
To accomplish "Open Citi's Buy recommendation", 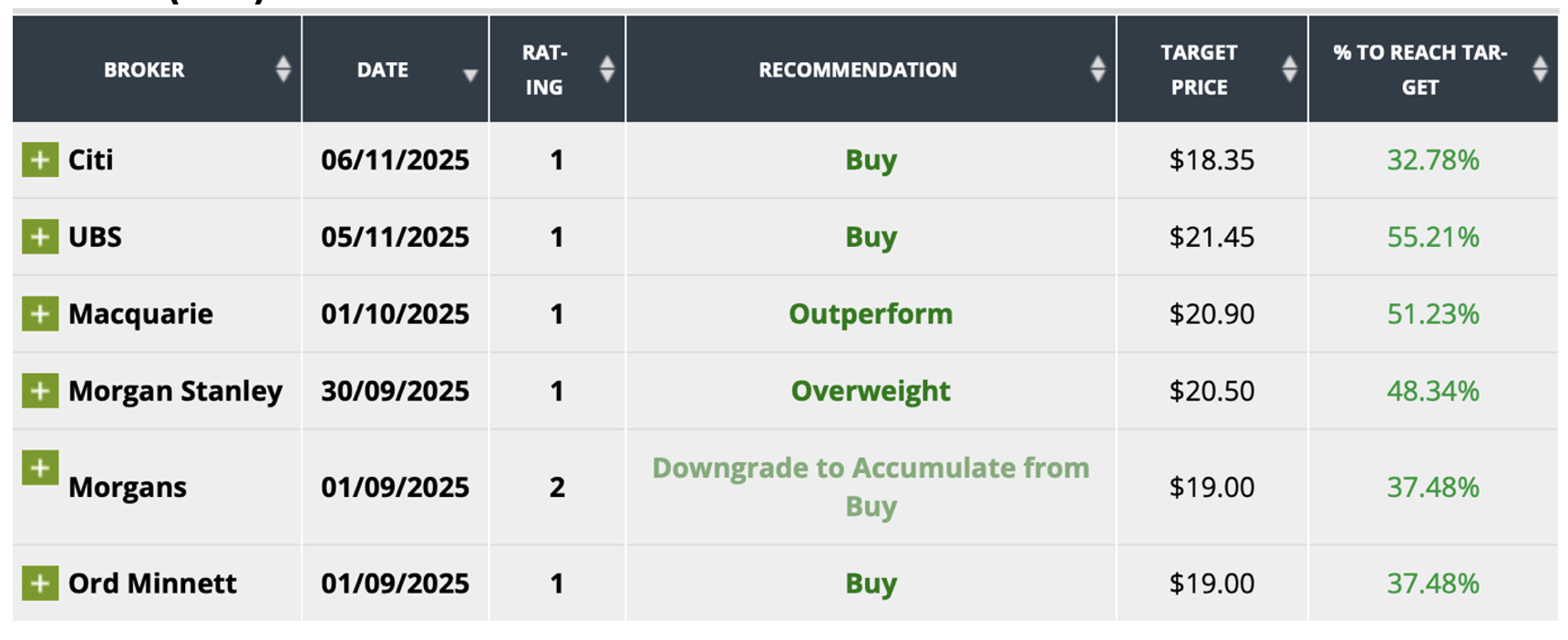I will point(871,160).
